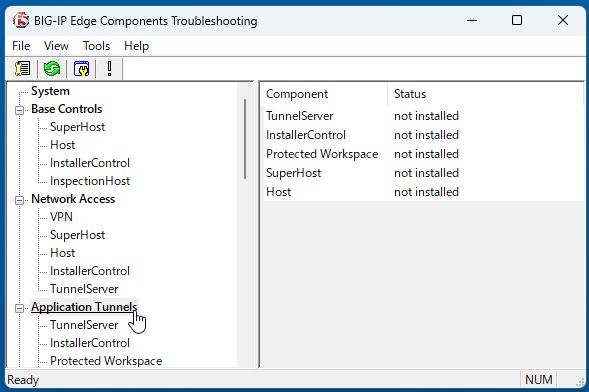This screenshot has width=589, height=392.
Task: Select Host under Base Controls
Action: tap(62, 145)
